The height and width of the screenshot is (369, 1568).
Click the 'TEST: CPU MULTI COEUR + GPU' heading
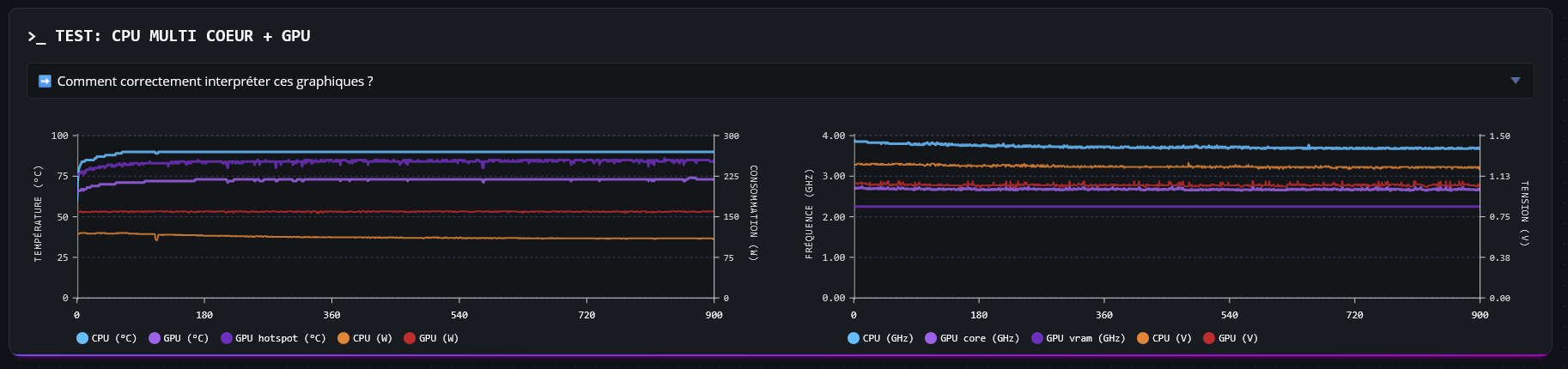182,36
